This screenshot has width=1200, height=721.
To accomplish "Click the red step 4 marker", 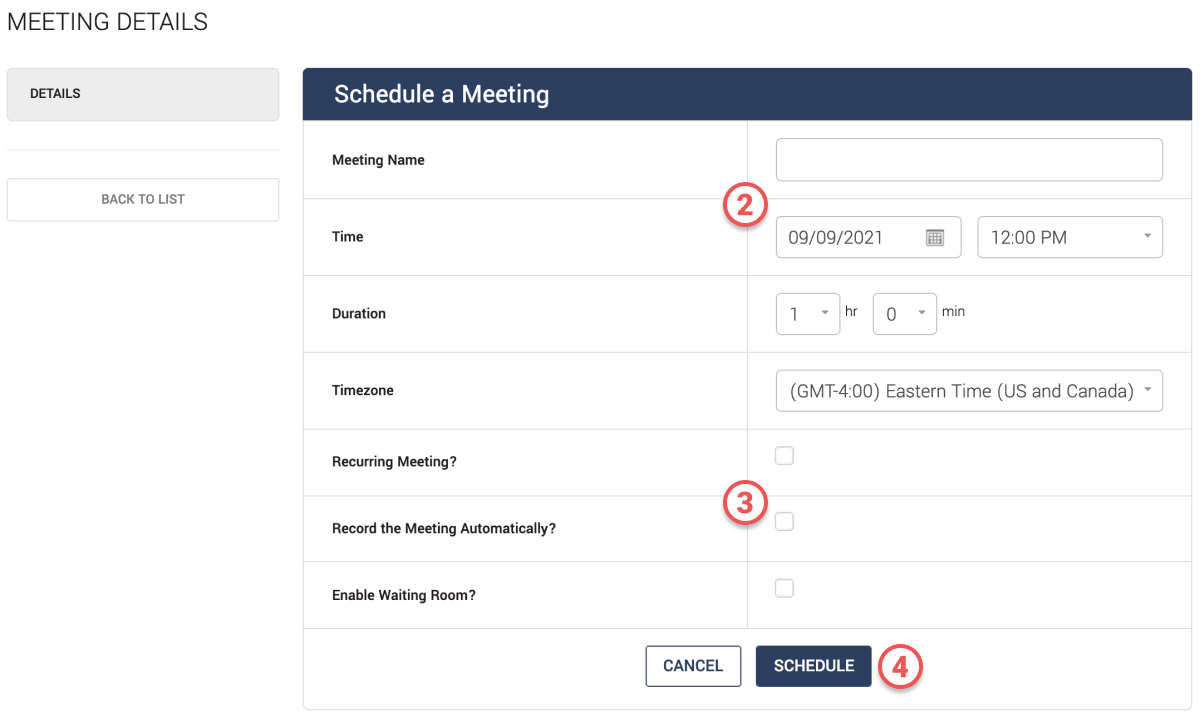I will [900, 667].
